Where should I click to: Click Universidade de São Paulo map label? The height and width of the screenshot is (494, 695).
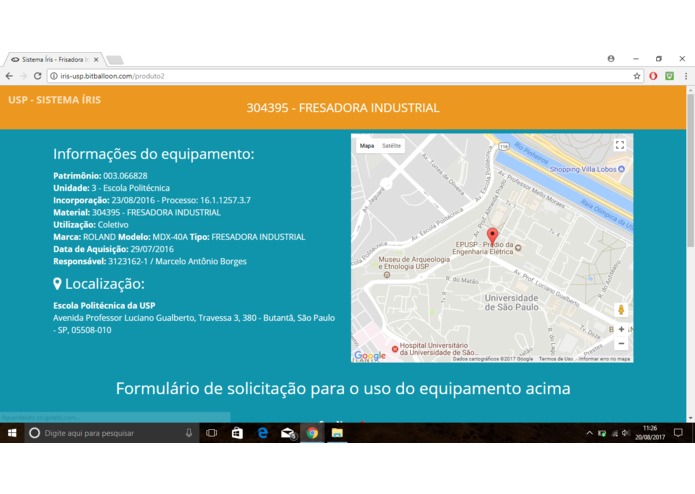point(511,302)
